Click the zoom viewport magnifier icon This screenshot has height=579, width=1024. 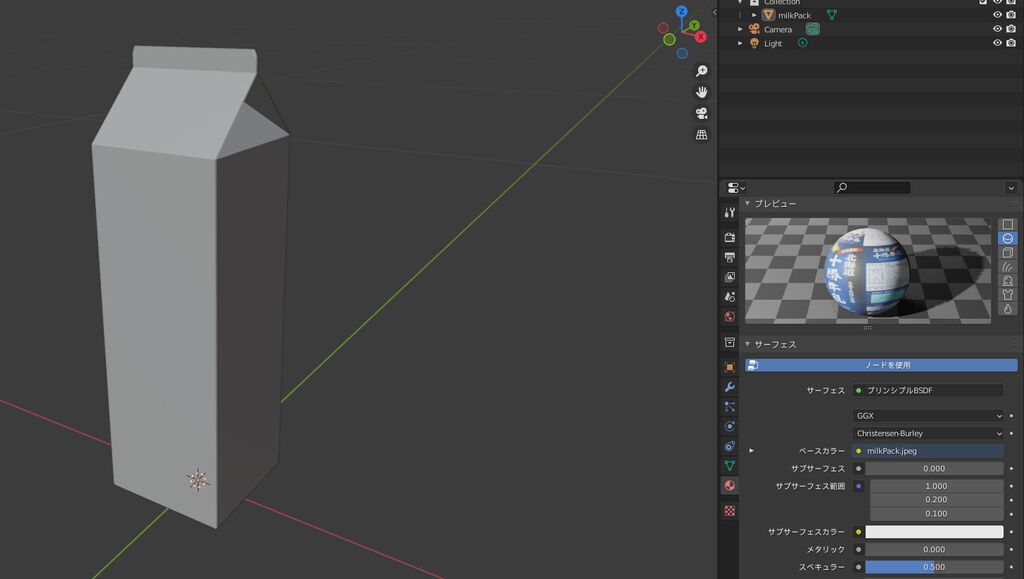[x=702, y=71]
